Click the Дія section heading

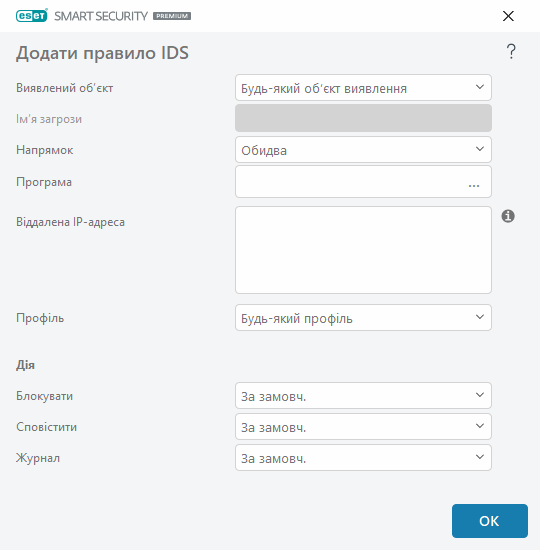(25, 365)
